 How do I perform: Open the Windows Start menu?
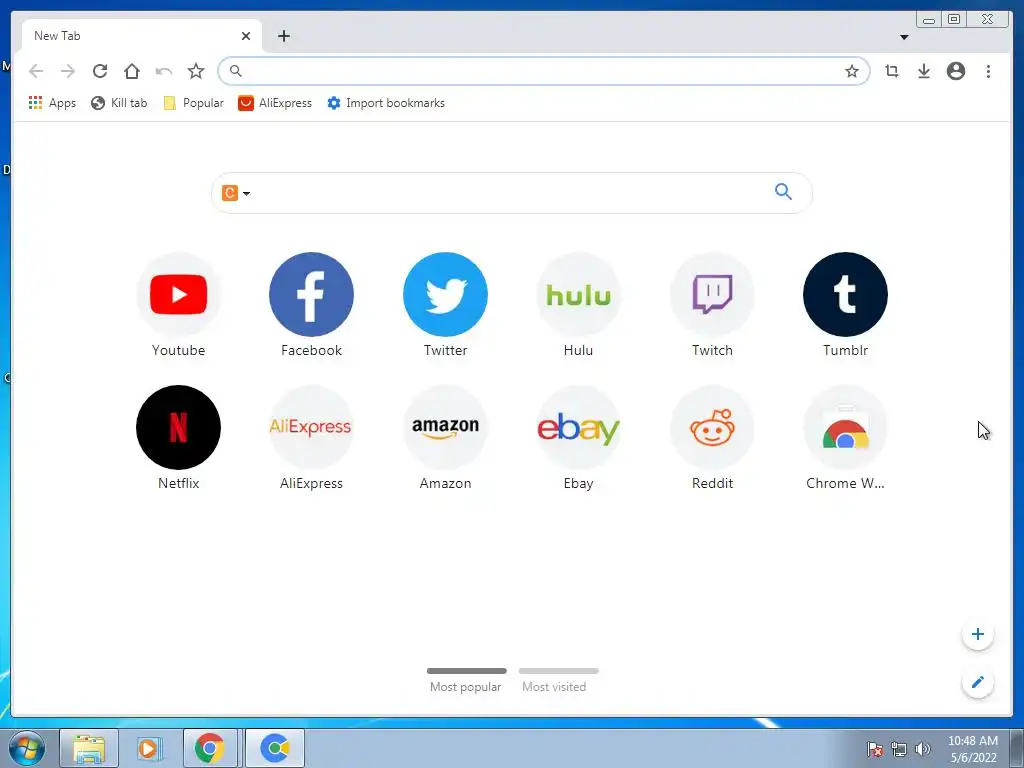[27, 748]
